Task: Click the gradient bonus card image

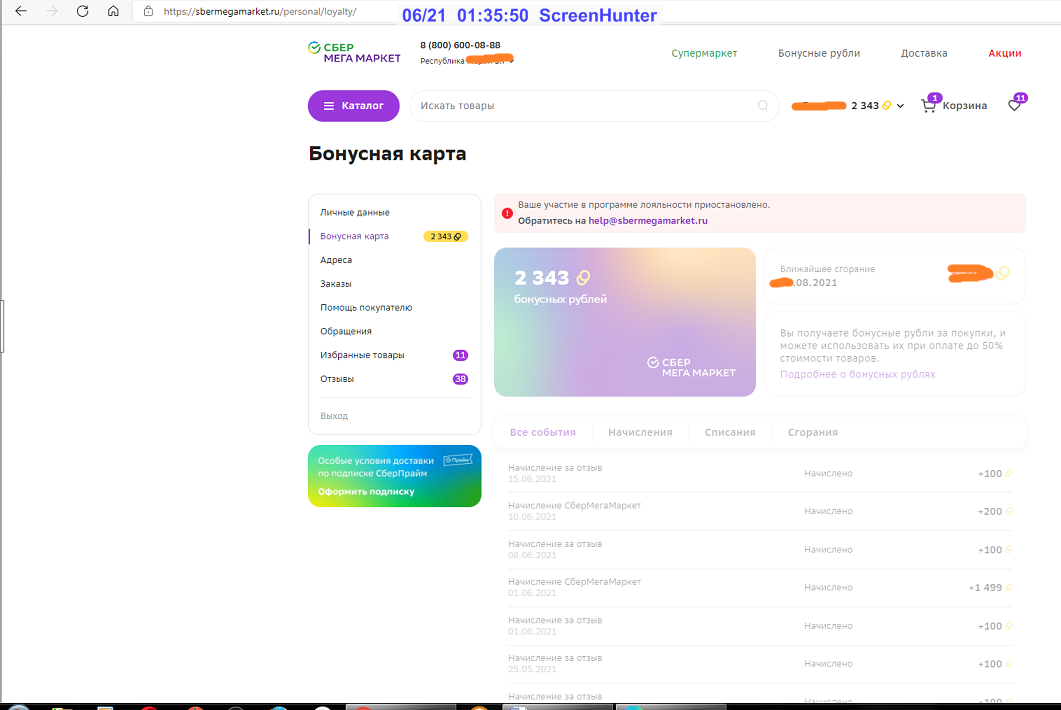Action: 625,322
